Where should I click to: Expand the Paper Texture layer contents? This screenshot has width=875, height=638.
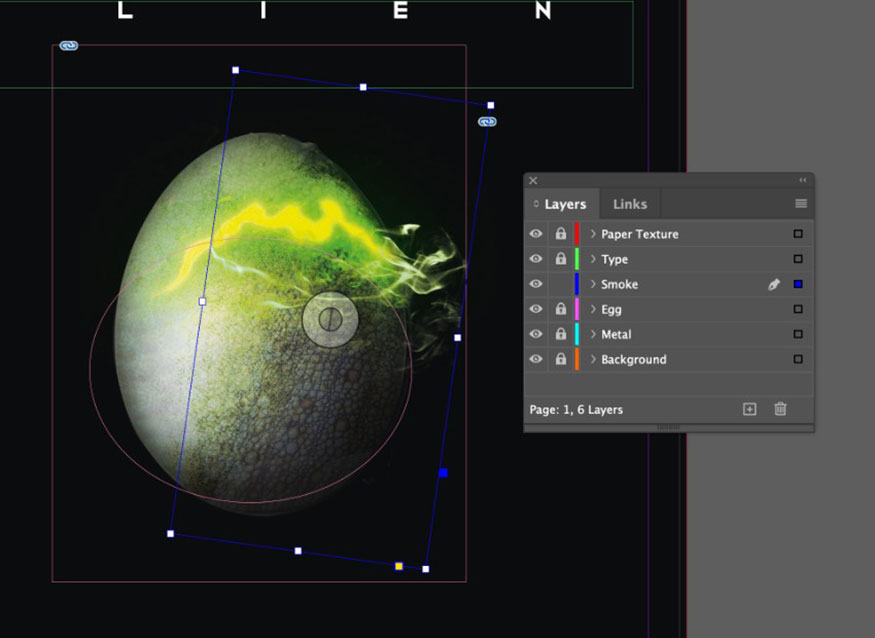(x=593, y=234)
